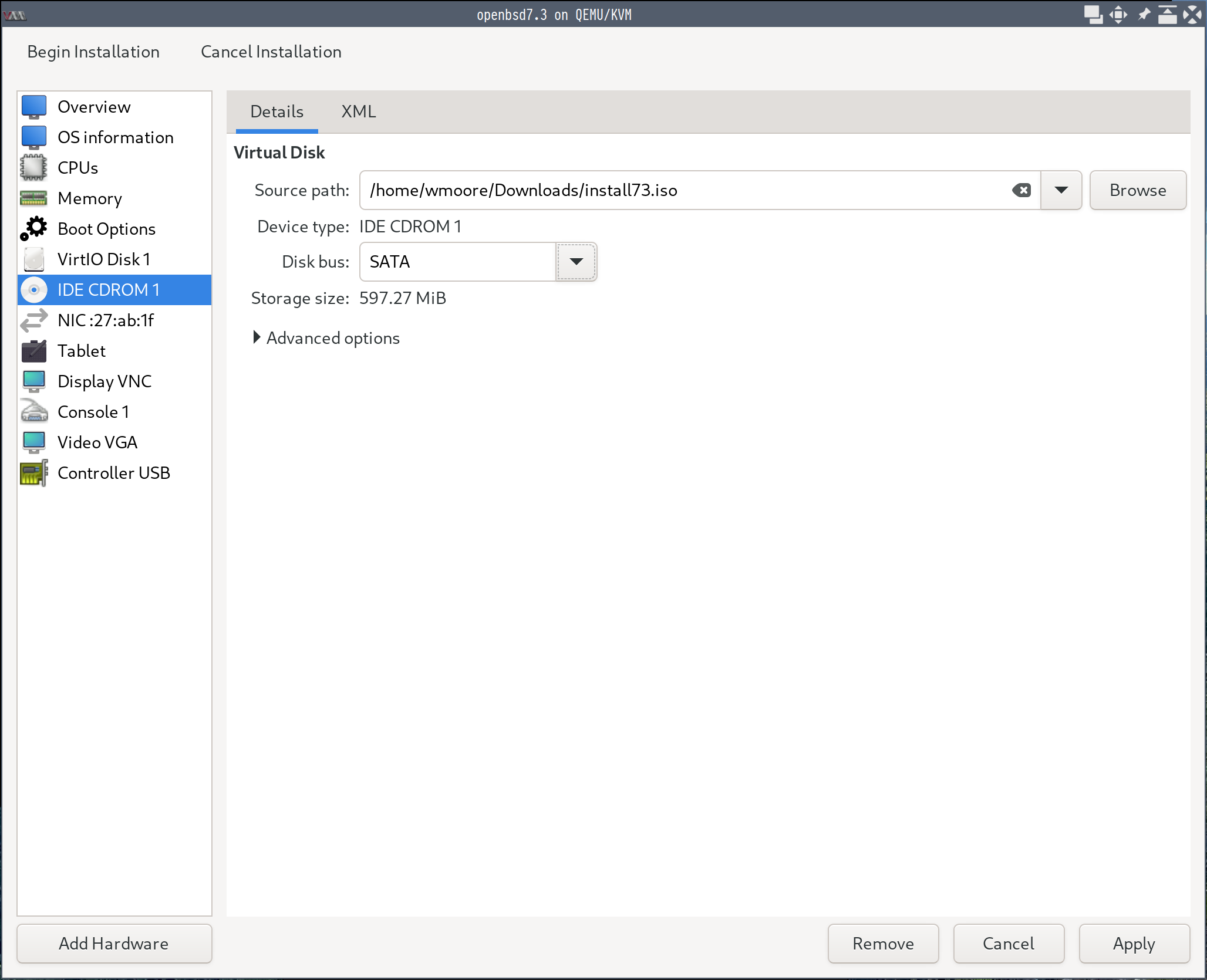Click the move window arrows icon in title bar

(x=1118, y=14)
